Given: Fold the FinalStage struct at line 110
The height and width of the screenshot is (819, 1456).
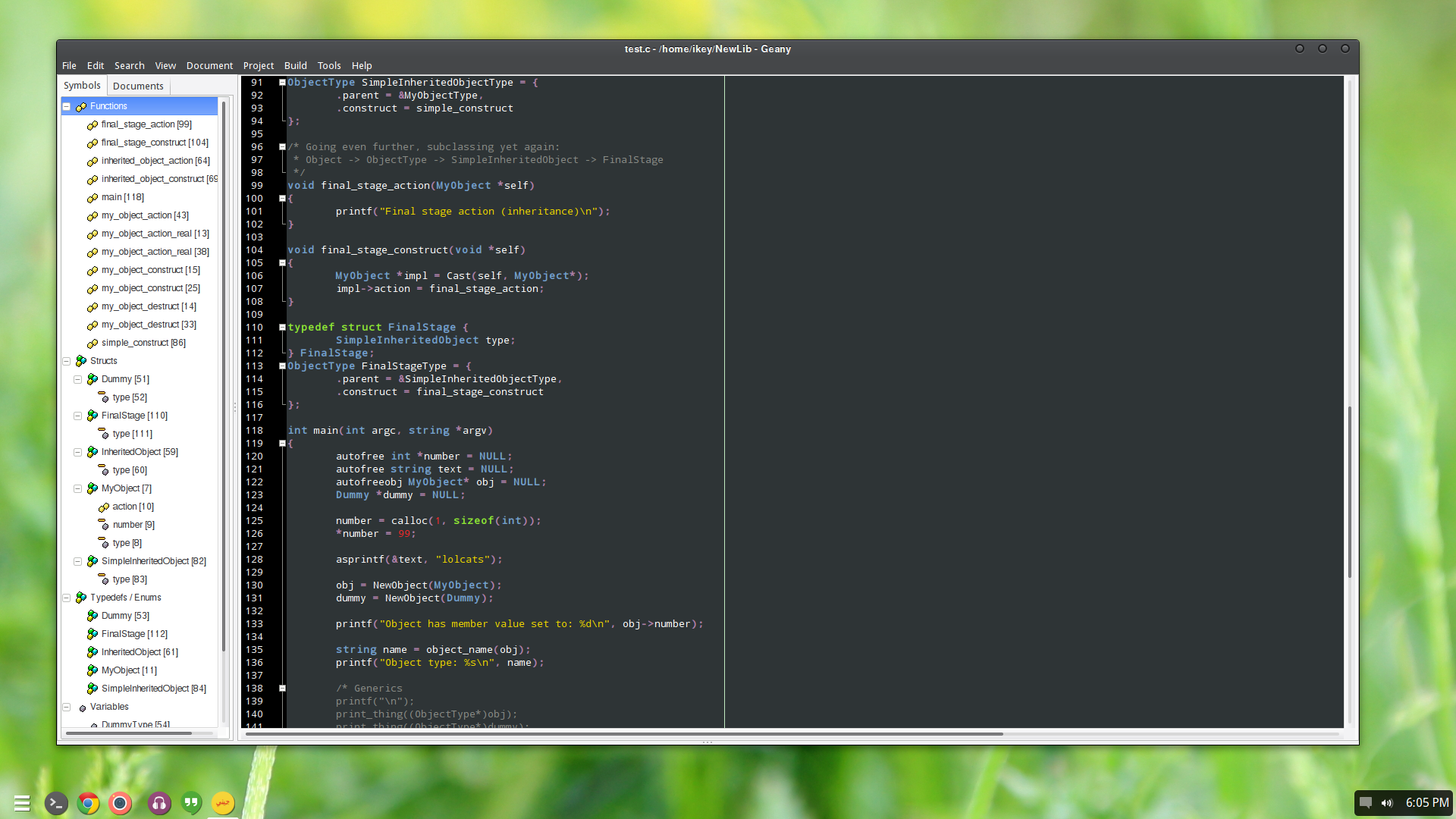Looking at the screenshot, I should tap(282, 328).
